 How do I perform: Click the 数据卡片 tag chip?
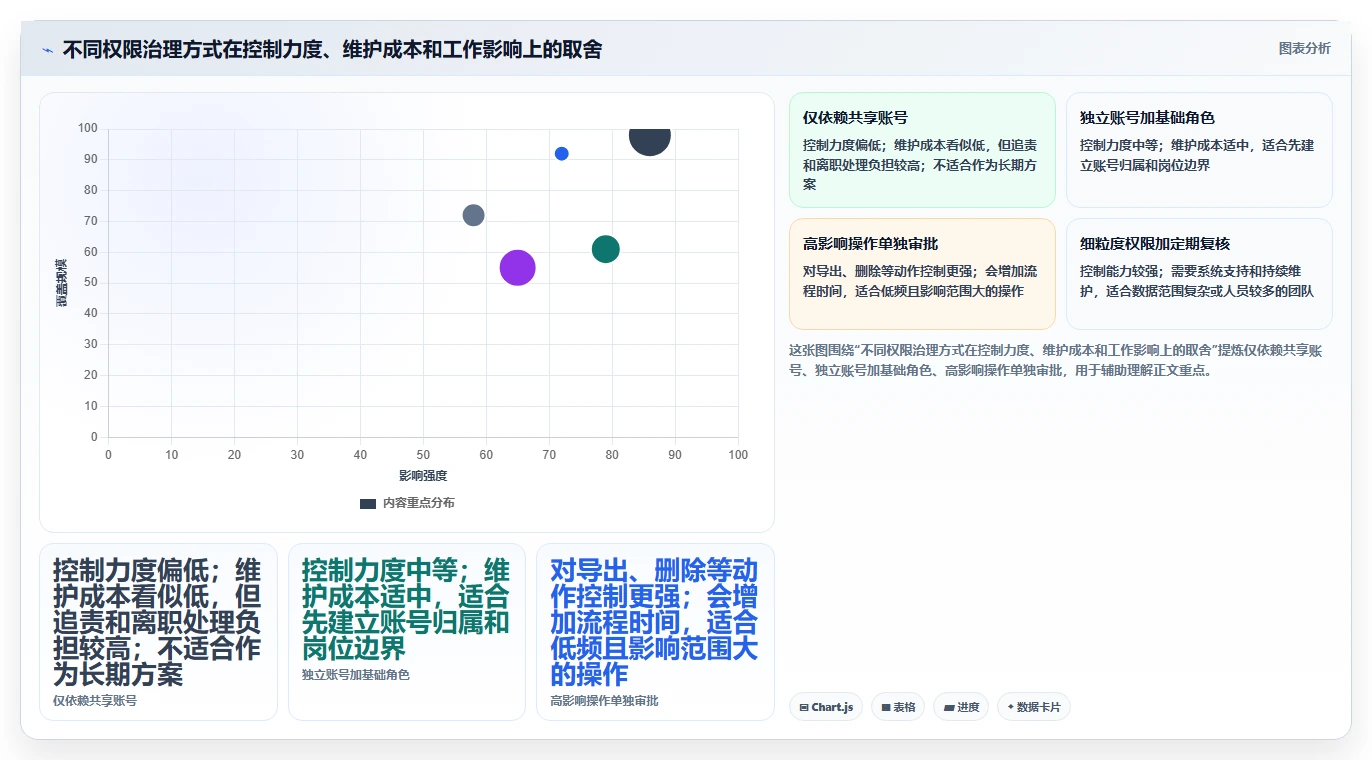[1034, 707]
